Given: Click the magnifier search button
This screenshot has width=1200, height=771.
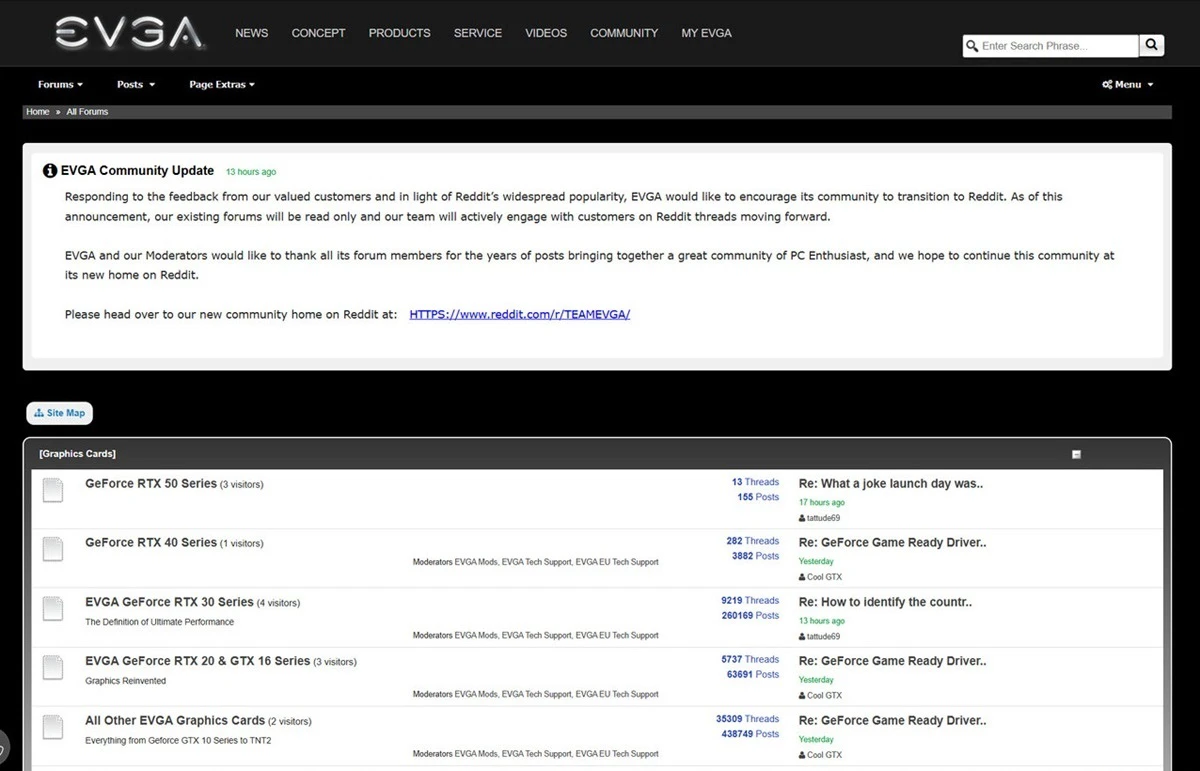Looking at the screenshot, I should (x=1152, y=45).
